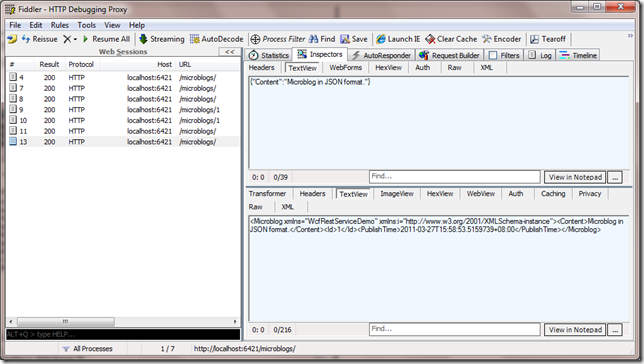Click Clear Cache toolbar button
644x364 pixels.
[451, 39]
